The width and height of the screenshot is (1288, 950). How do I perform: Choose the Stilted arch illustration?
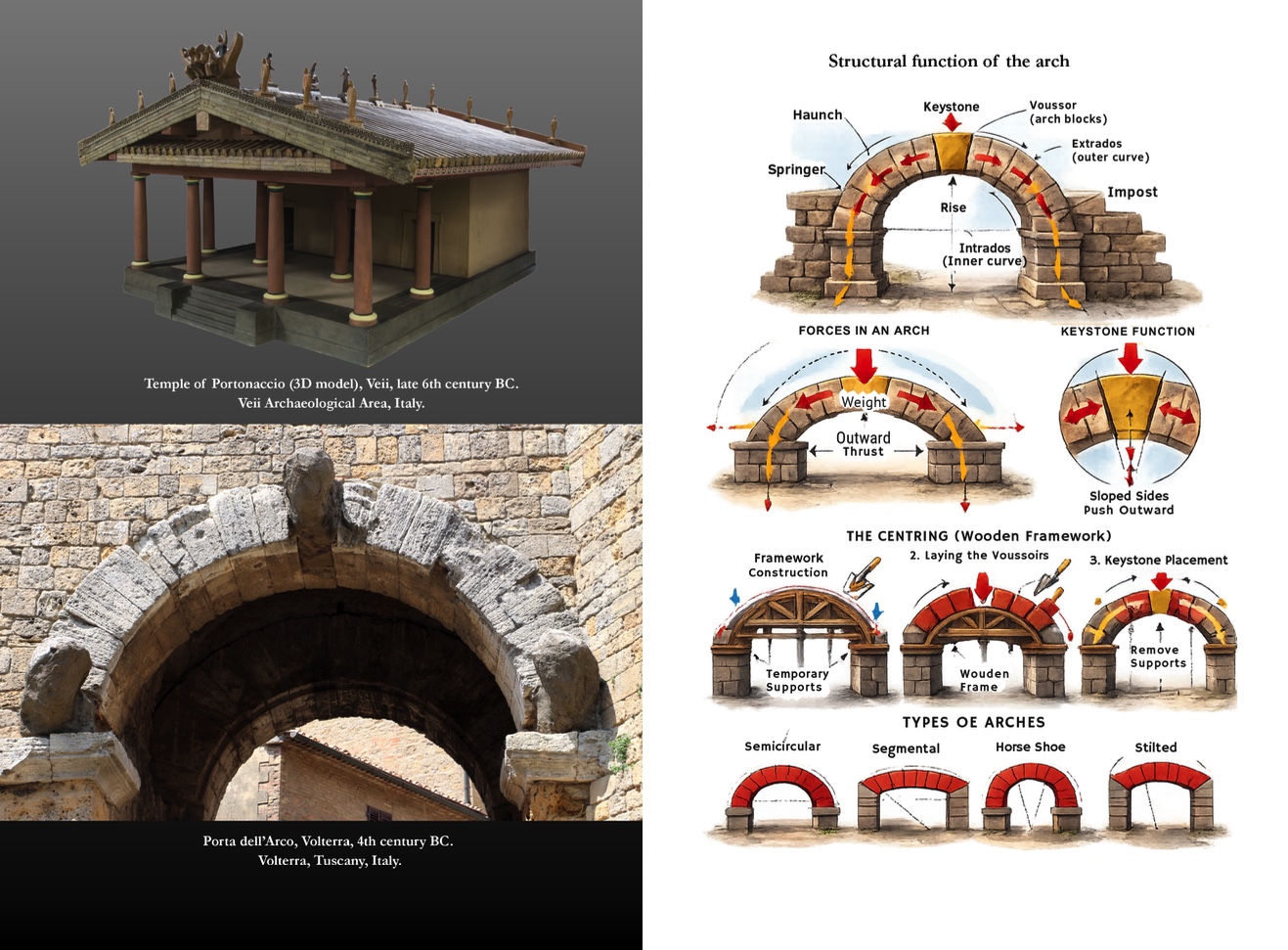click(x=1159, y=794)
